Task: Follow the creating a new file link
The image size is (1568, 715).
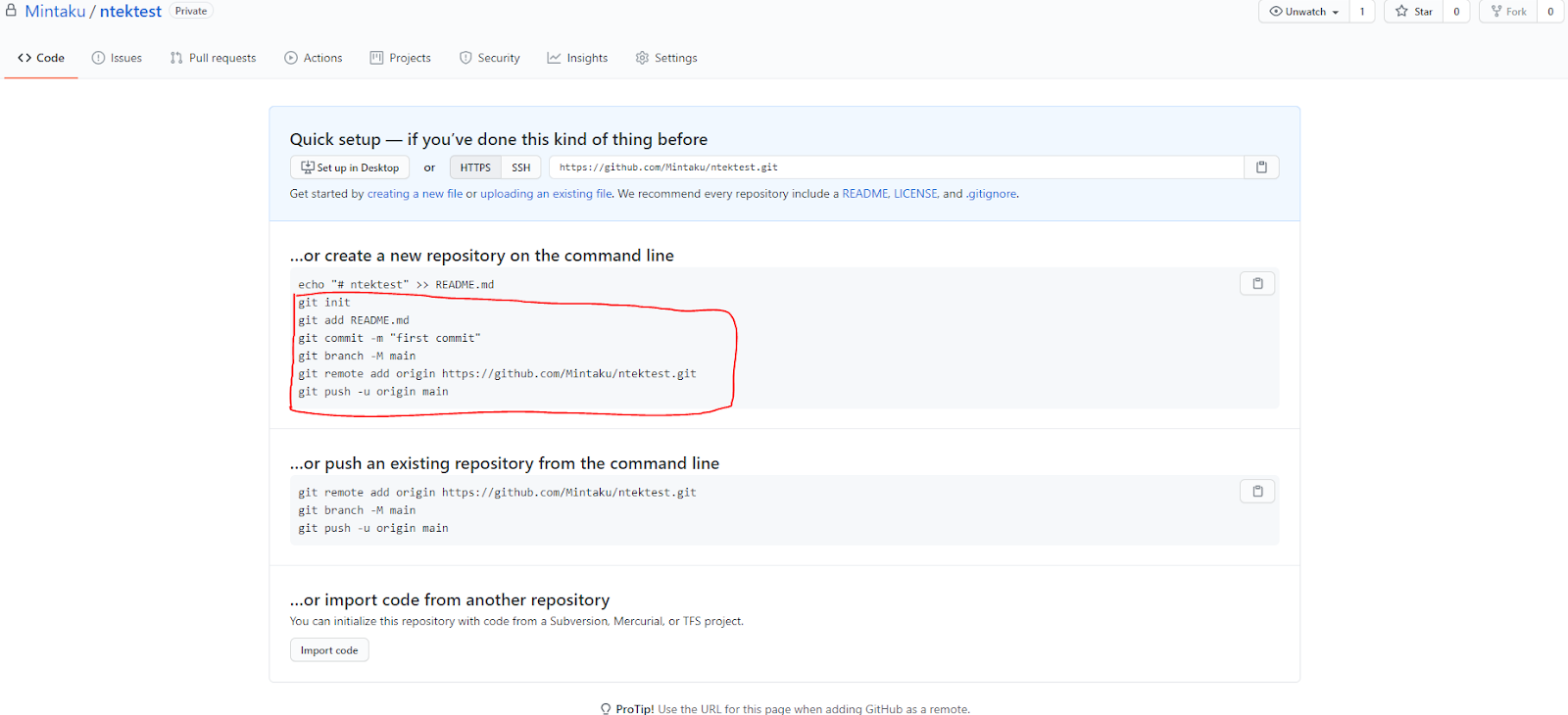Action: tap(415, 194)
